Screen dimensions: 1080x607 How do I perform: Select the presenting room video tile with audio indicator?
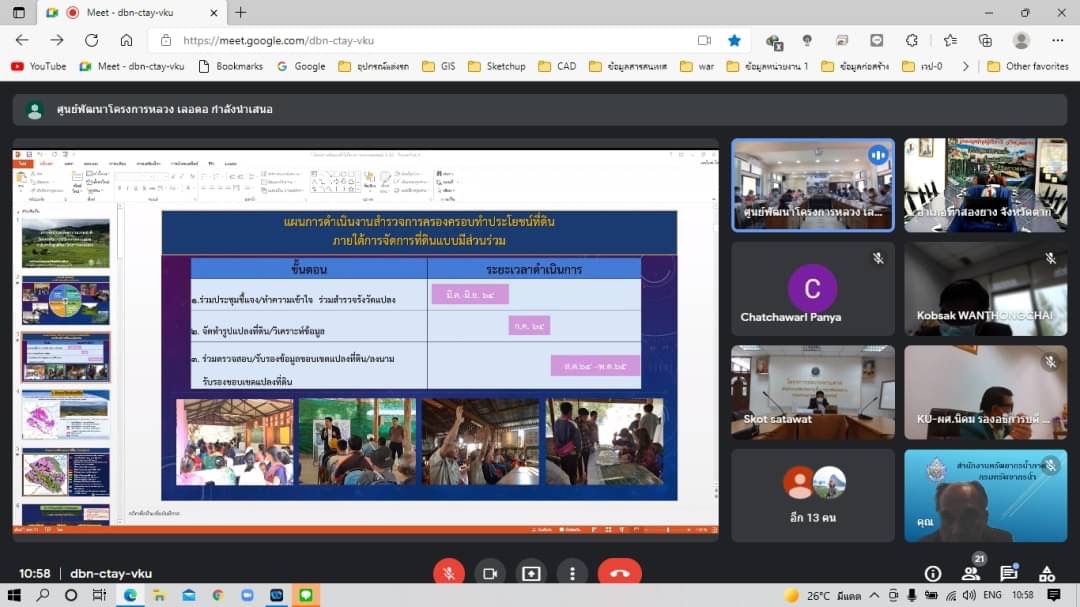point(813,185)
